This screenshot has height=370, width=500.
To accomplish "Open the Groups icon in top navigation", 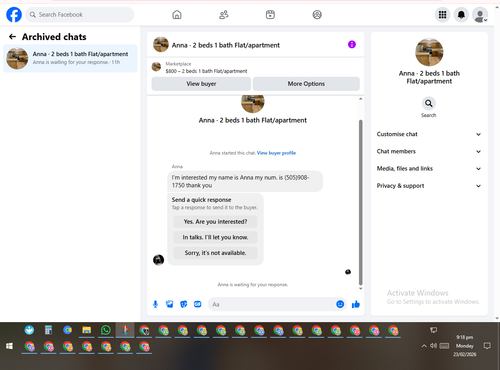I will point(317,15).
